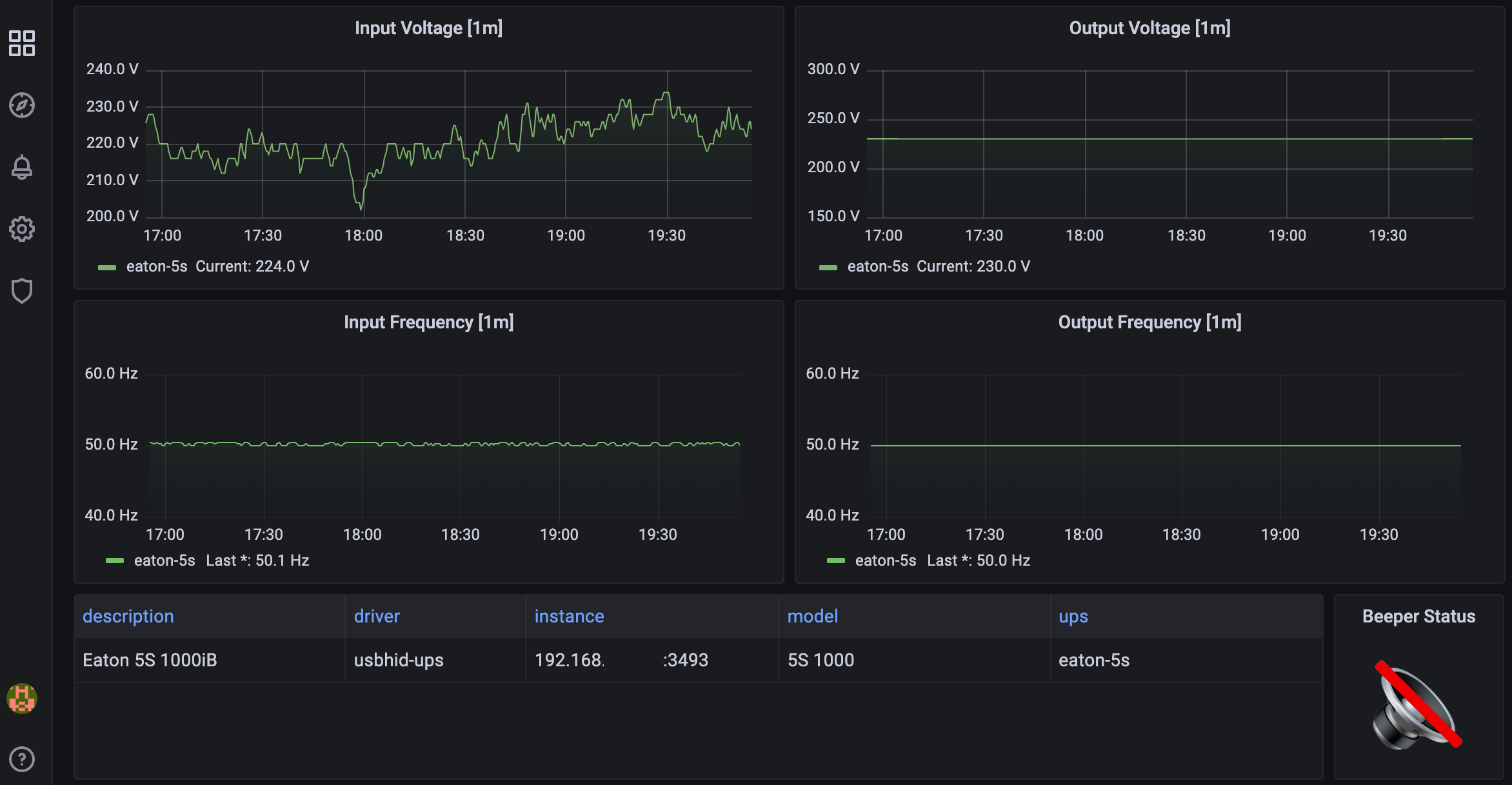The image size is (1512, 785).
Task: Open the Beeper Status panel title menu
Action: click(x=1418, y=617)
